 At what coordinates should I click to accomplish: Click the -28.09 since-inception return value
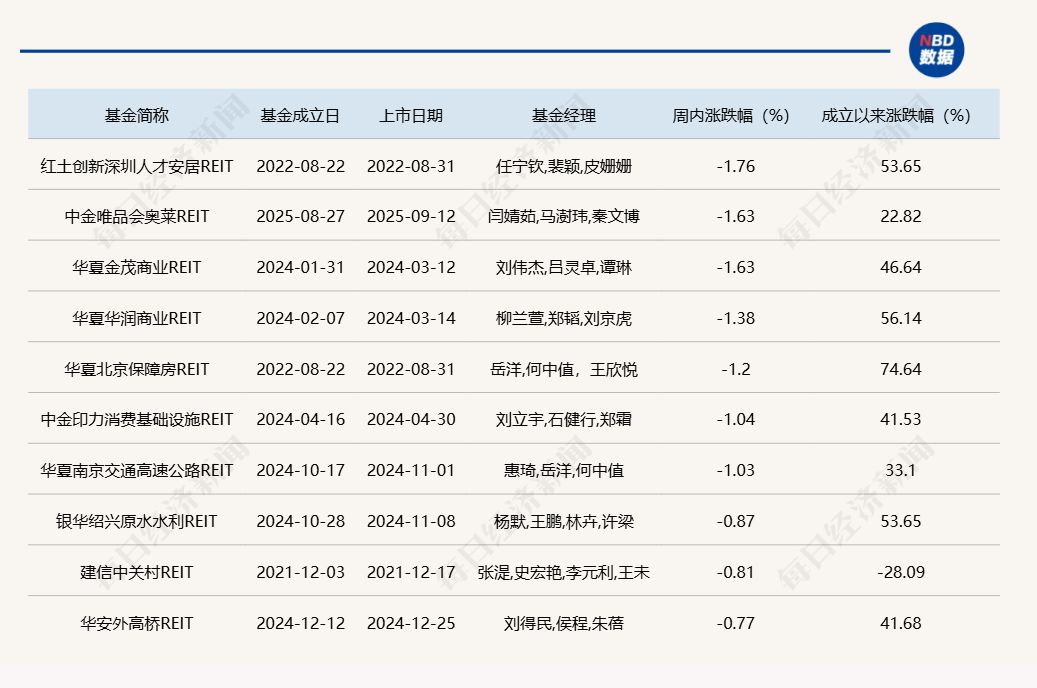tap(900, 572)
